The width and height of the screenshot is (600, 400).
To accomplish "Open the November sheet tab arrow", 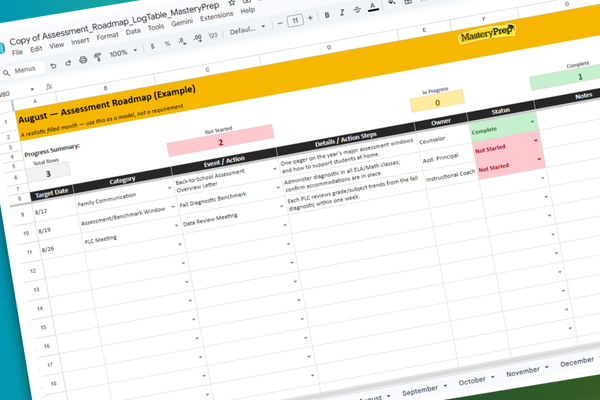I will [547, 367].
